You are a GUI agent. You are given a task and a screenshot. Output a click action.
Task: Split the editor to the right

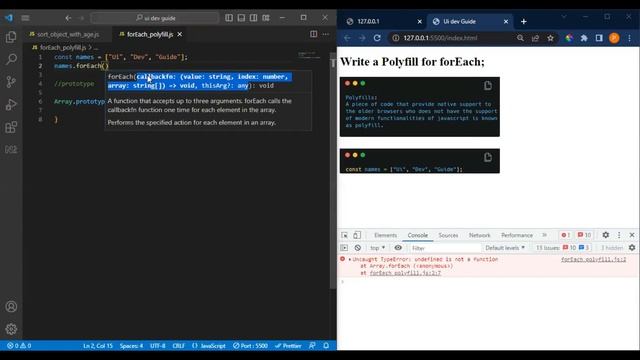[313, 34]
